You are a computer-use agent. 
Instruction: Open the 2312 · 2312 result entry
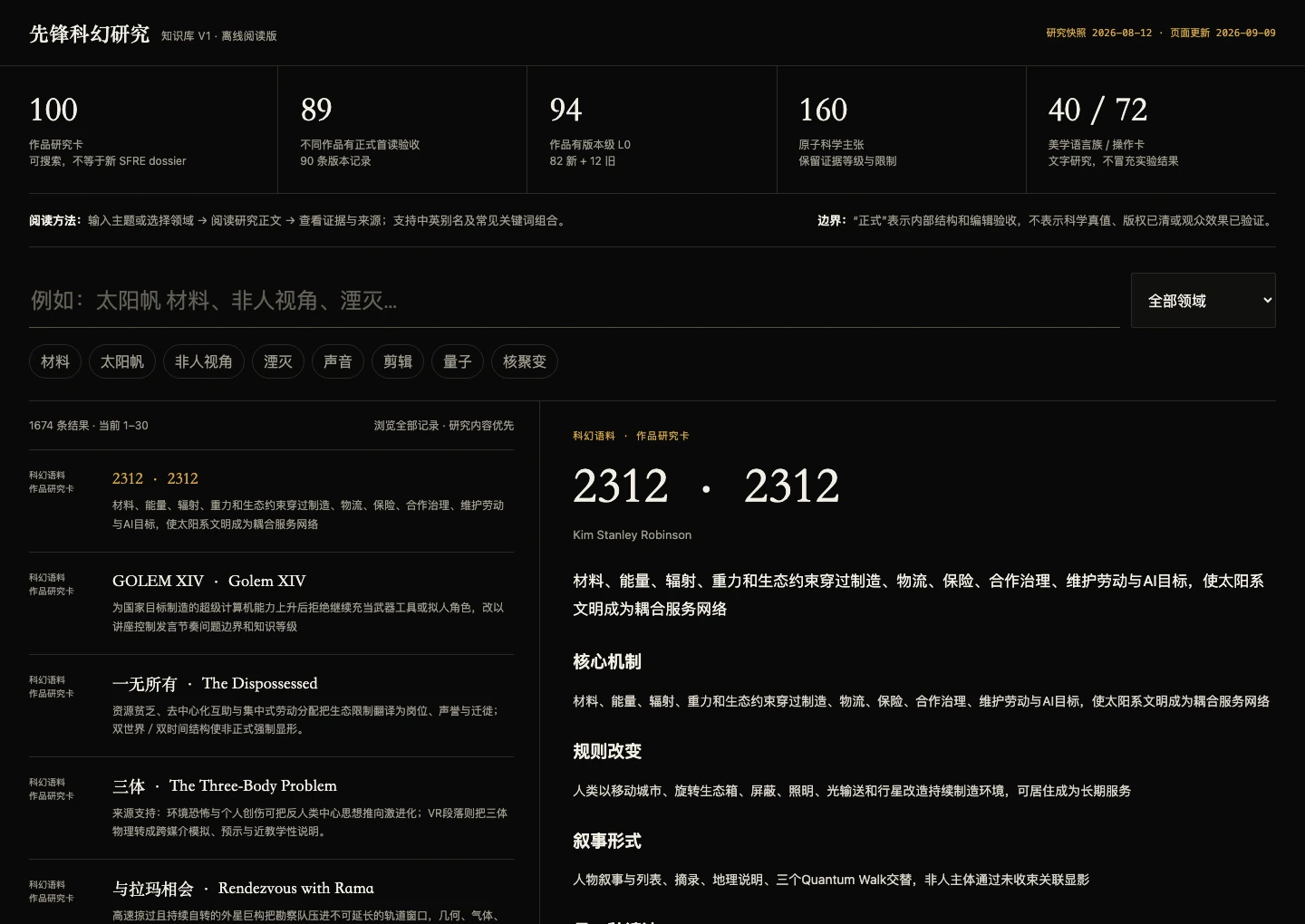271,501
